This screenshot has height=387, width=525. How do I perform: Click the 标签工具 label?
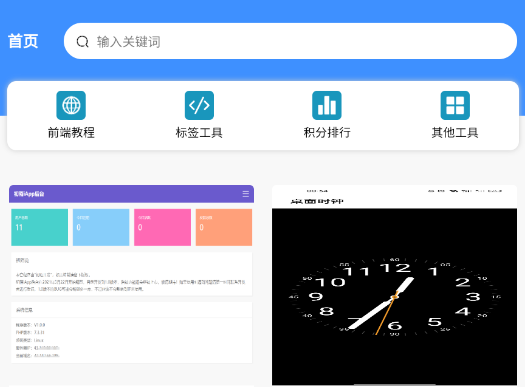pyautogui.click(x=199, y=133)
